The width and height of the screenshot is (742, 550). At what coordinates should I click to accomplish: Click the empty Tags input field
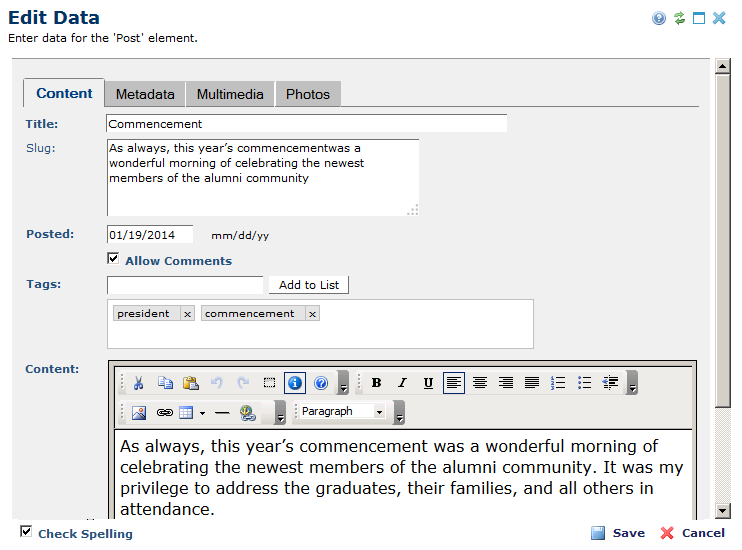185,285
